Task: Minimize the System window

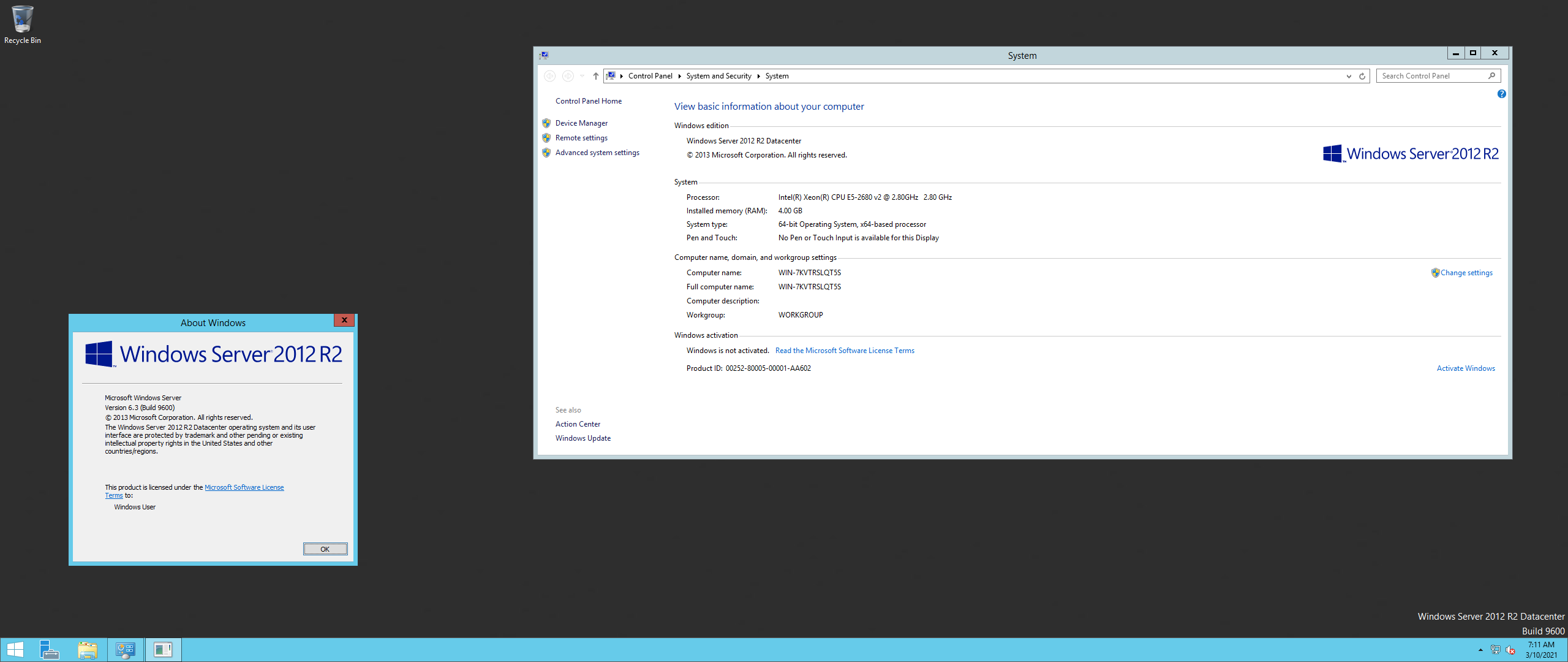Action: click(1456, 53)
